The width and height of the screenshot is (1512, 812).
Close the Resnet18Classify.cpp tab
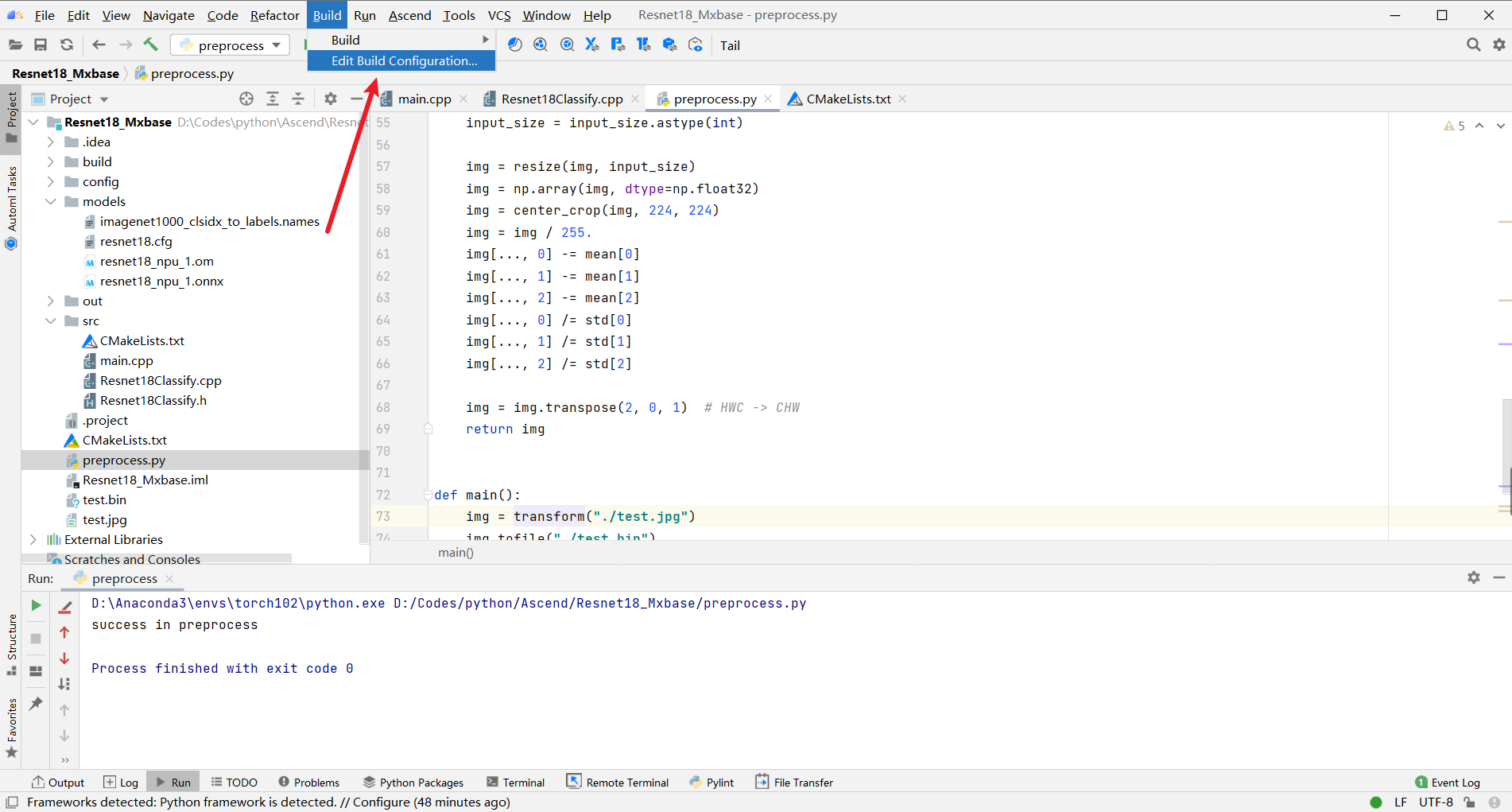[x=635, y=99]
